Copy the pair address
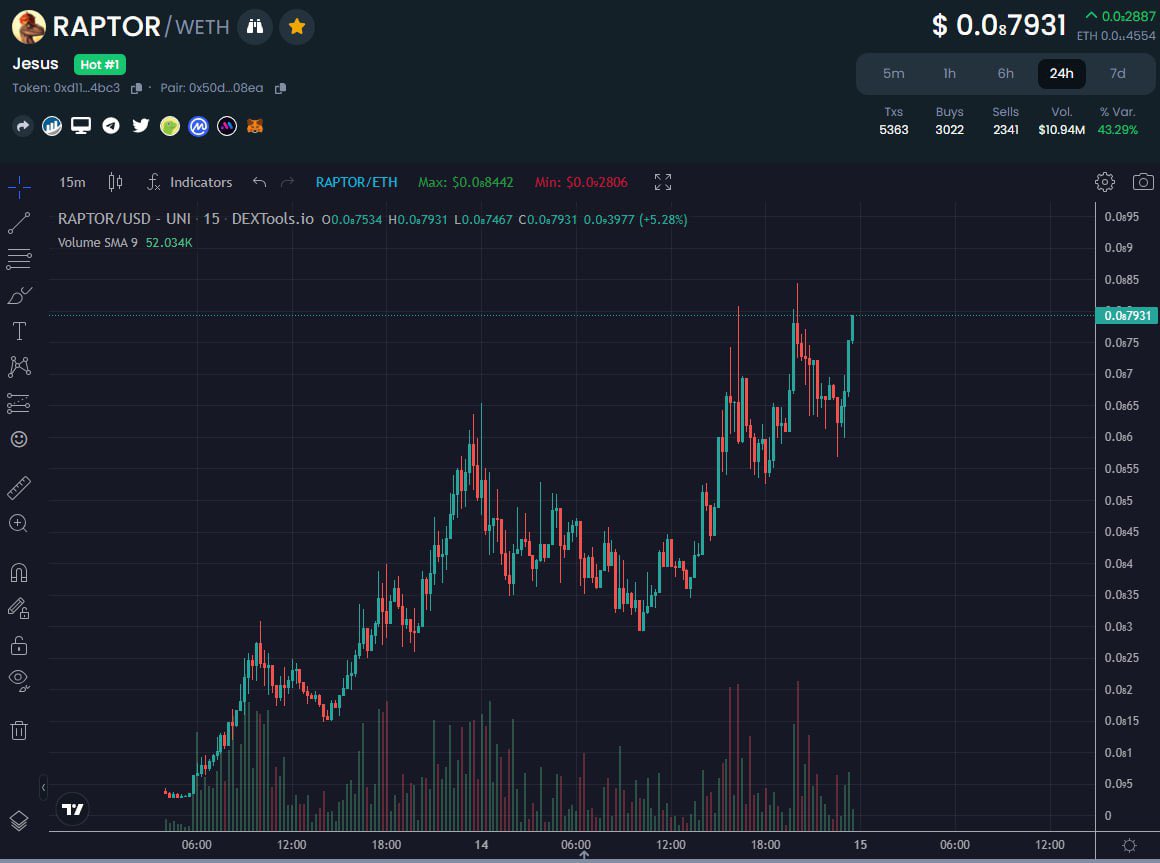1160x863 pixels. 280,88
